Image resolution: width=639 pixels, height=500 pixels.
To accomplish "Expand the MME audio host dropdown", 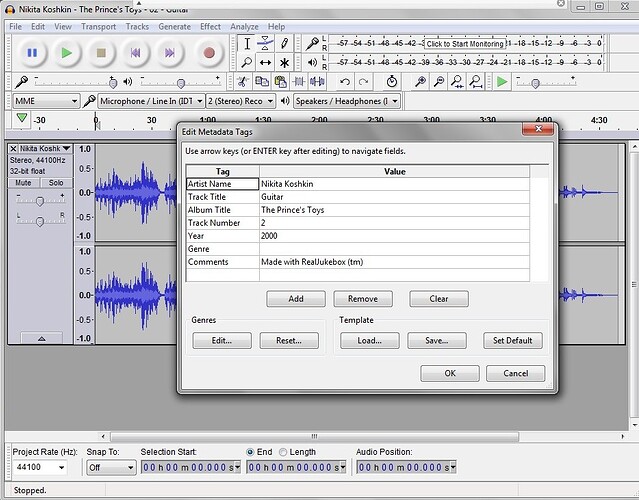I will tap(46, 101).
